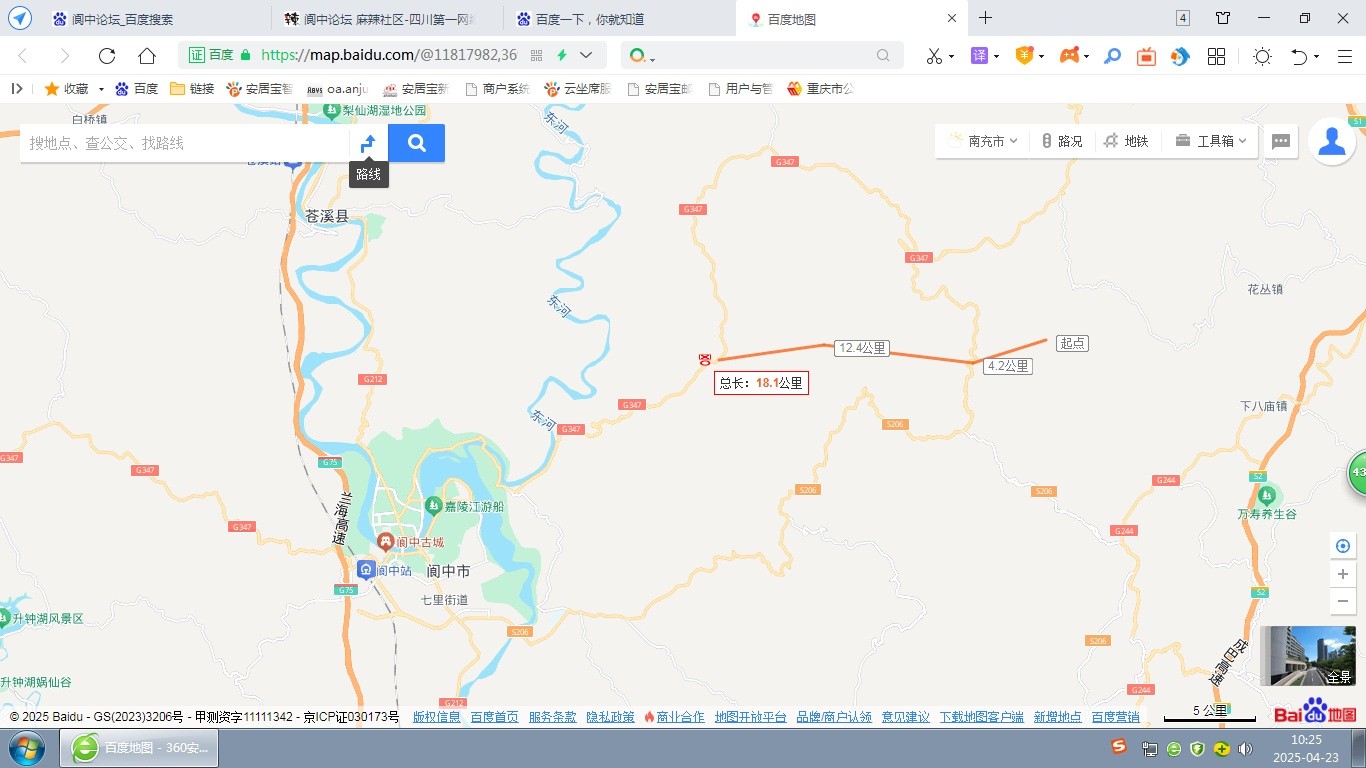The height and width of the screenshot is (768, 1366).
Task: Zoom out the map with minus button
Action: point(1343,601)
